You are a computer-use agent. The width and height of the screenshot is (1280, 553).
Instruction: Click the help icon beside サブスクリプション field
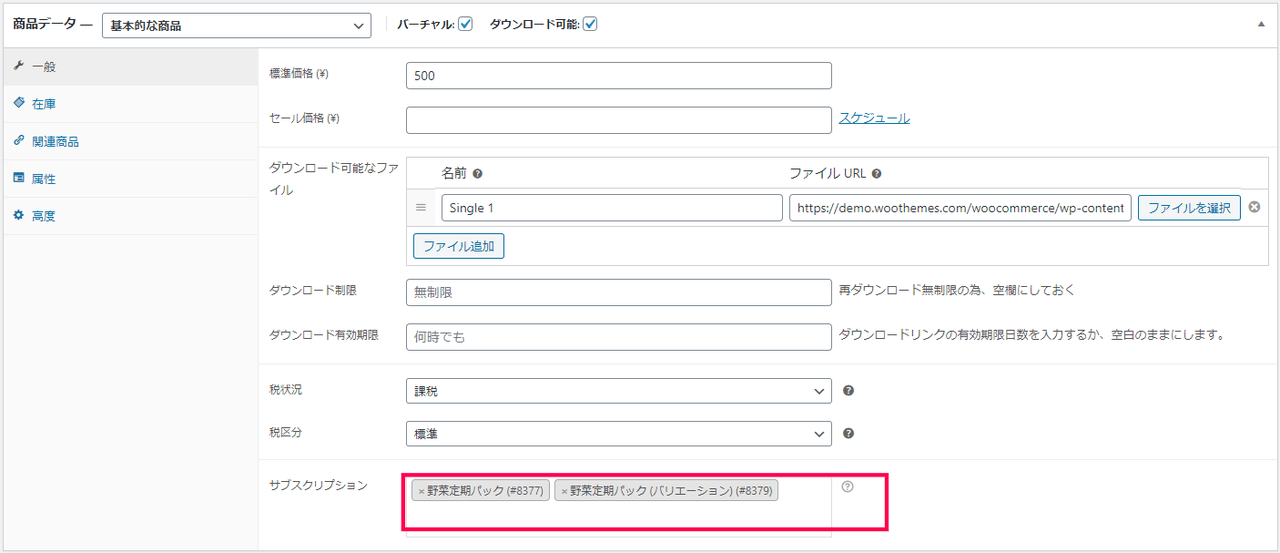point(847,487)
